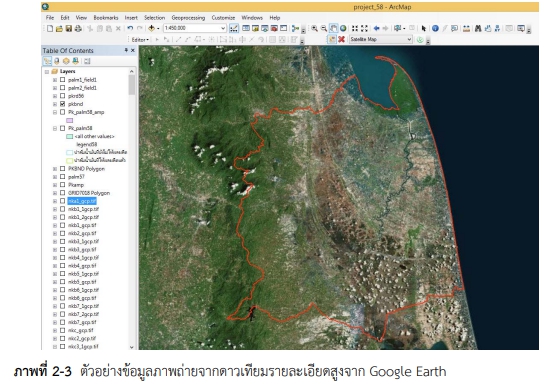The width and height of the screenshot is (548, 388).
Task: Expand the PKBND Polygon layer node
Action: [x=55, y=169]
